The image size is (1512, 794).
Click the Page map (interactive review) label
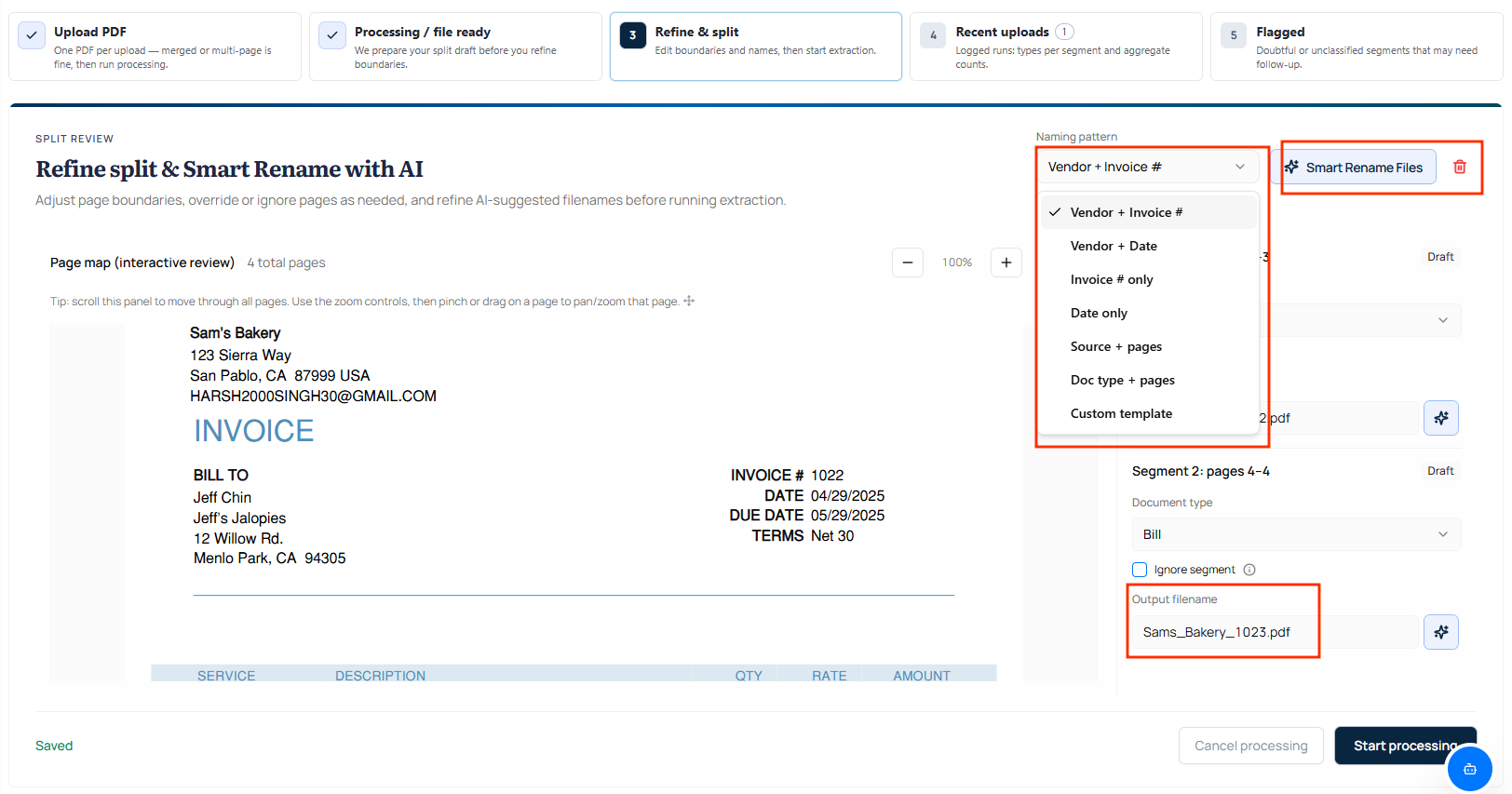click(x=142, y=262)
